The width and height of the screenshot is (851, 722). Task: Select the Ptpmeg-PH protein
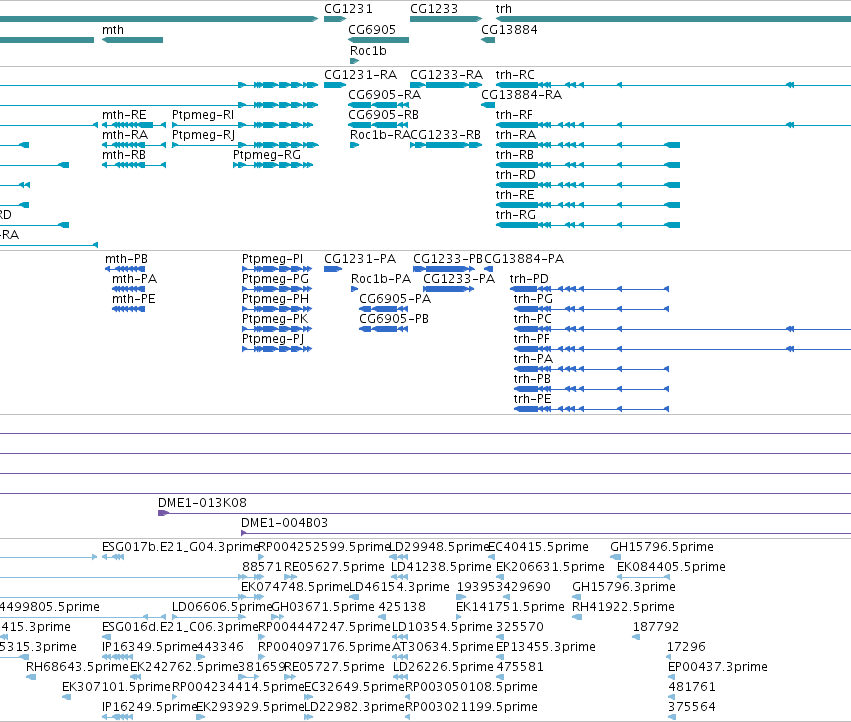pyautogui.click(x=275, y=299)
